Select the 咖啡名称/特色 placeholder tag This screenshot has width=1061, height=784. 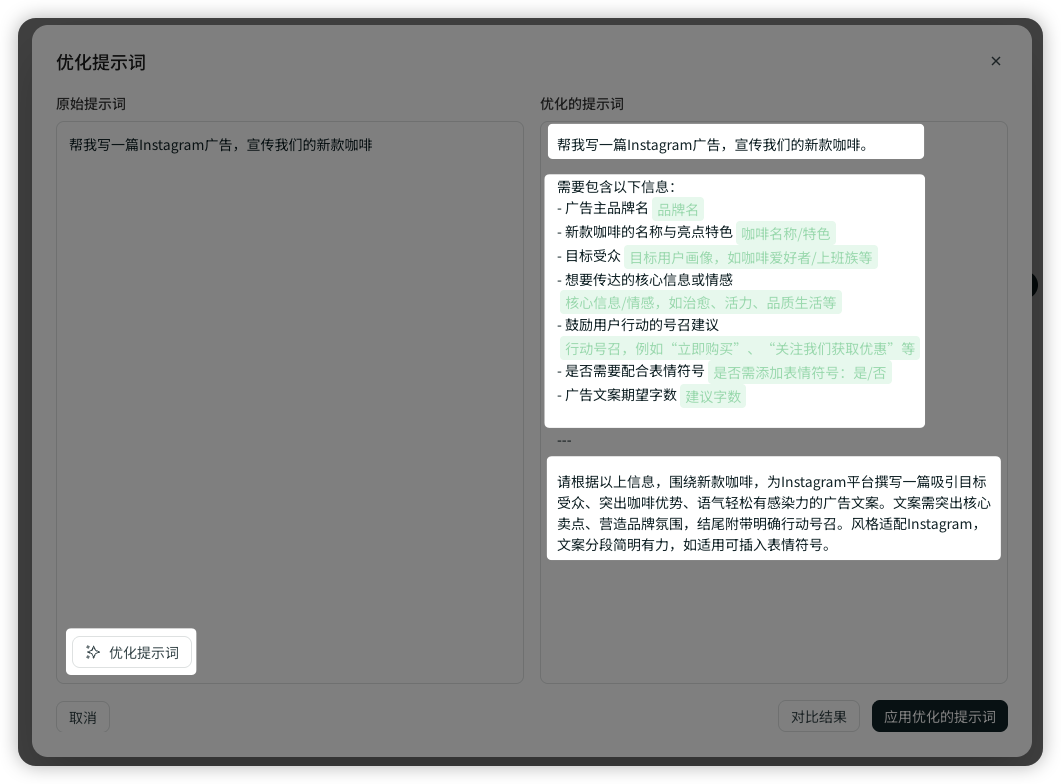click(785, 233)
